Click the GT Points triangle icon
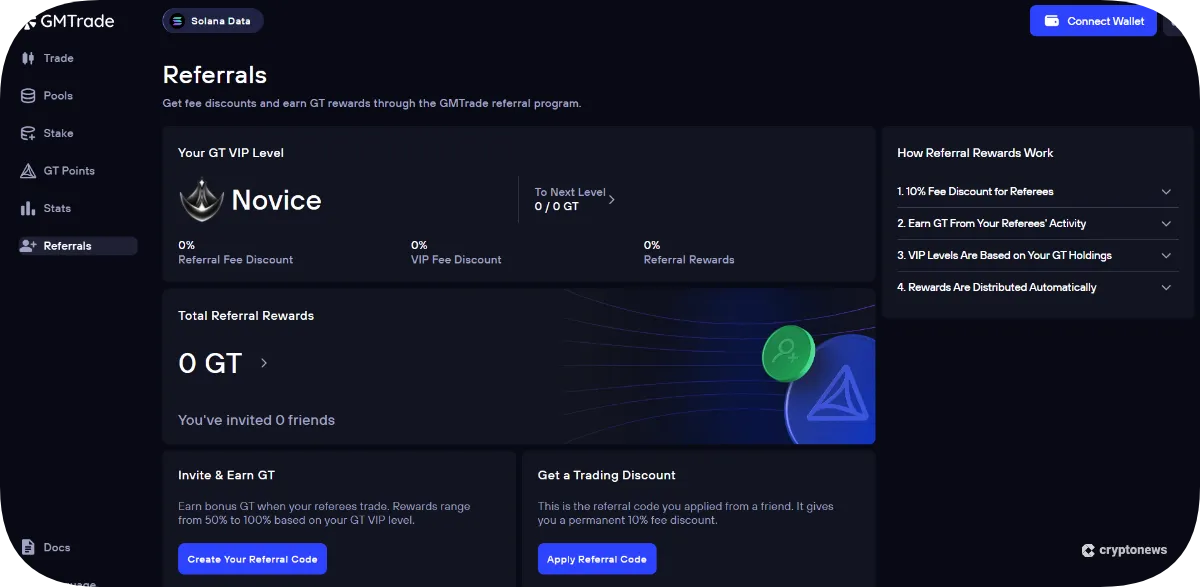The width and height of the screenshot is (1200, 587). coord(28,171)
